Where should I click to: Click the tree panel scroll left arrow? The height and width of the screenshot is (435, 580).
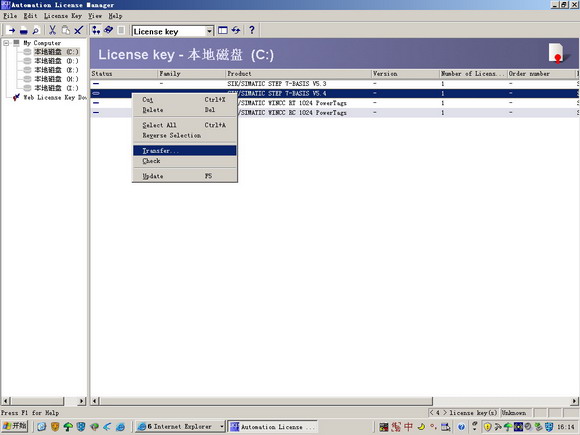point(6,401)
